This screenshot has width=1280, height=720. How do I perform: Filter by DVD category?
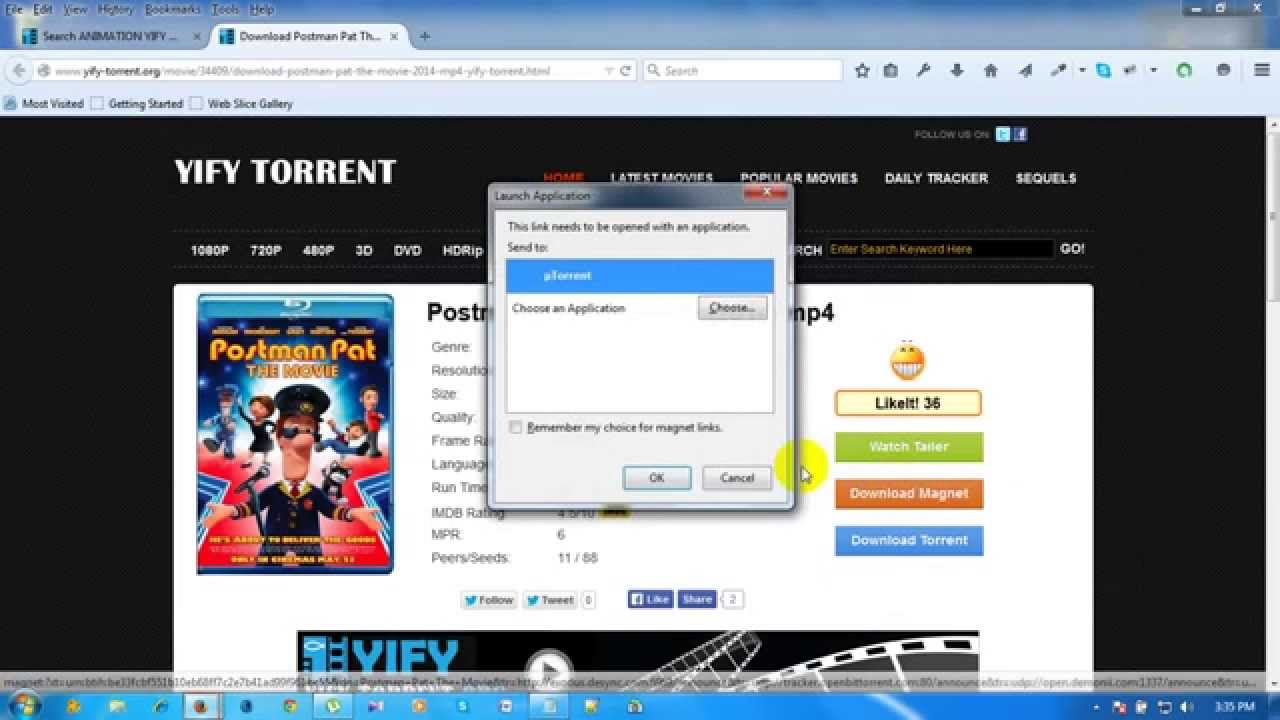point(407,251)
